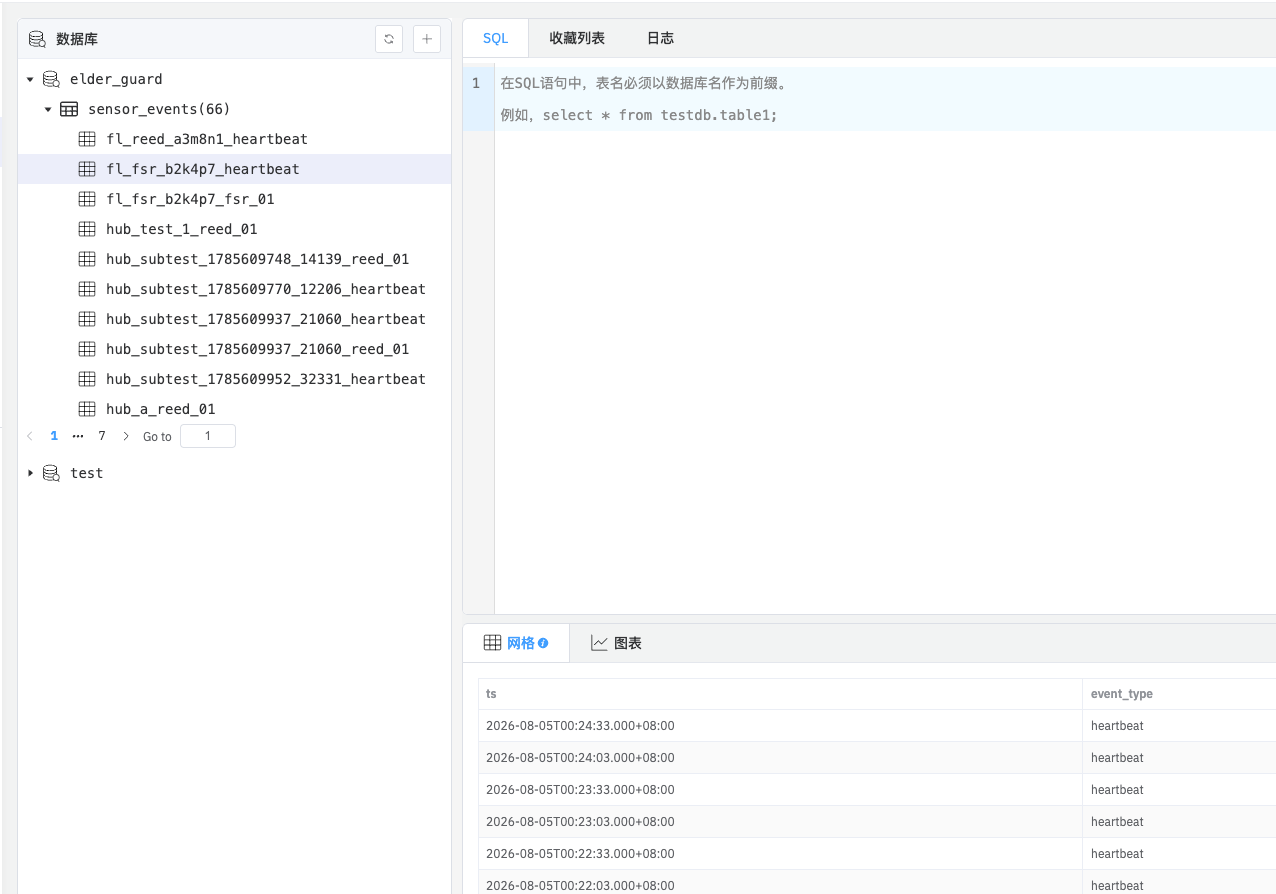Add a new database with plus button
This screenshot has width=1276, height=894.
coord(427,39)
